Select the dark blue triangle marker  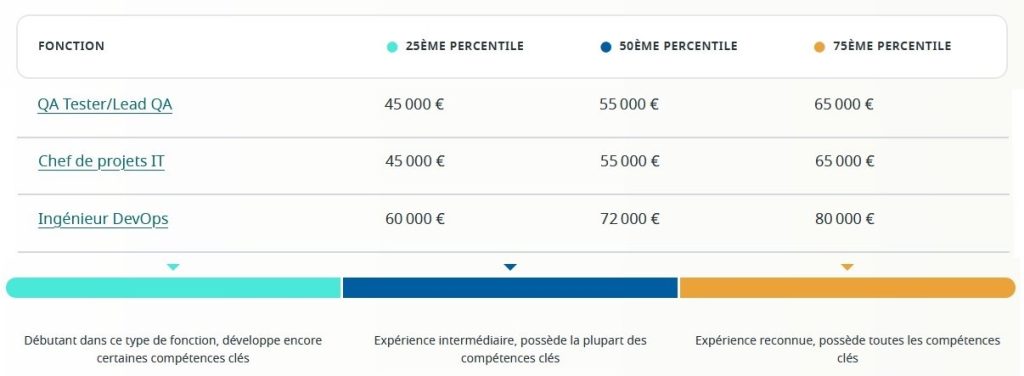[510, 267]
